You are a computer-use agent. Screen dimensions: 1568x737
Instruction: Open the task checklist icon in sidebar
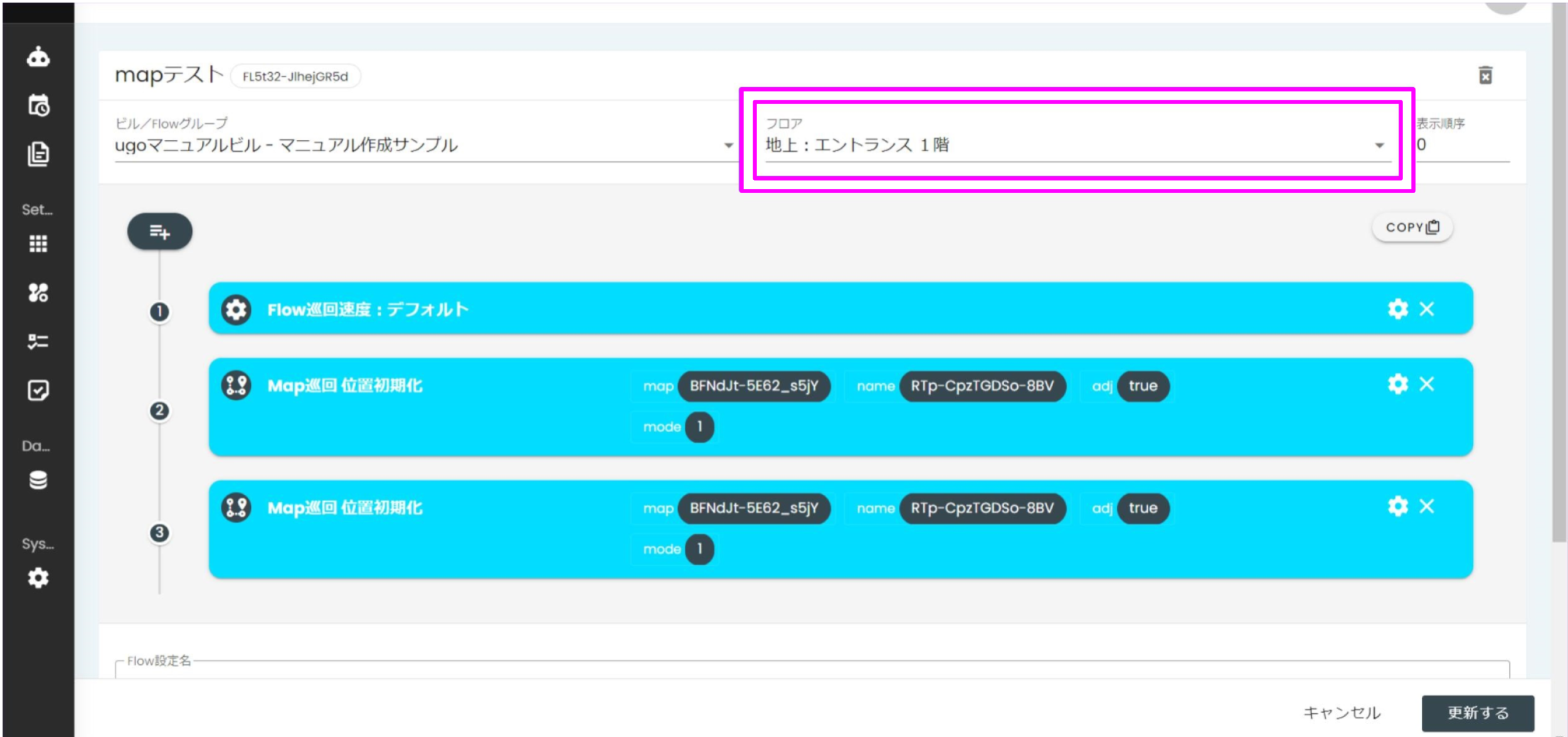(x=38, y=341)
